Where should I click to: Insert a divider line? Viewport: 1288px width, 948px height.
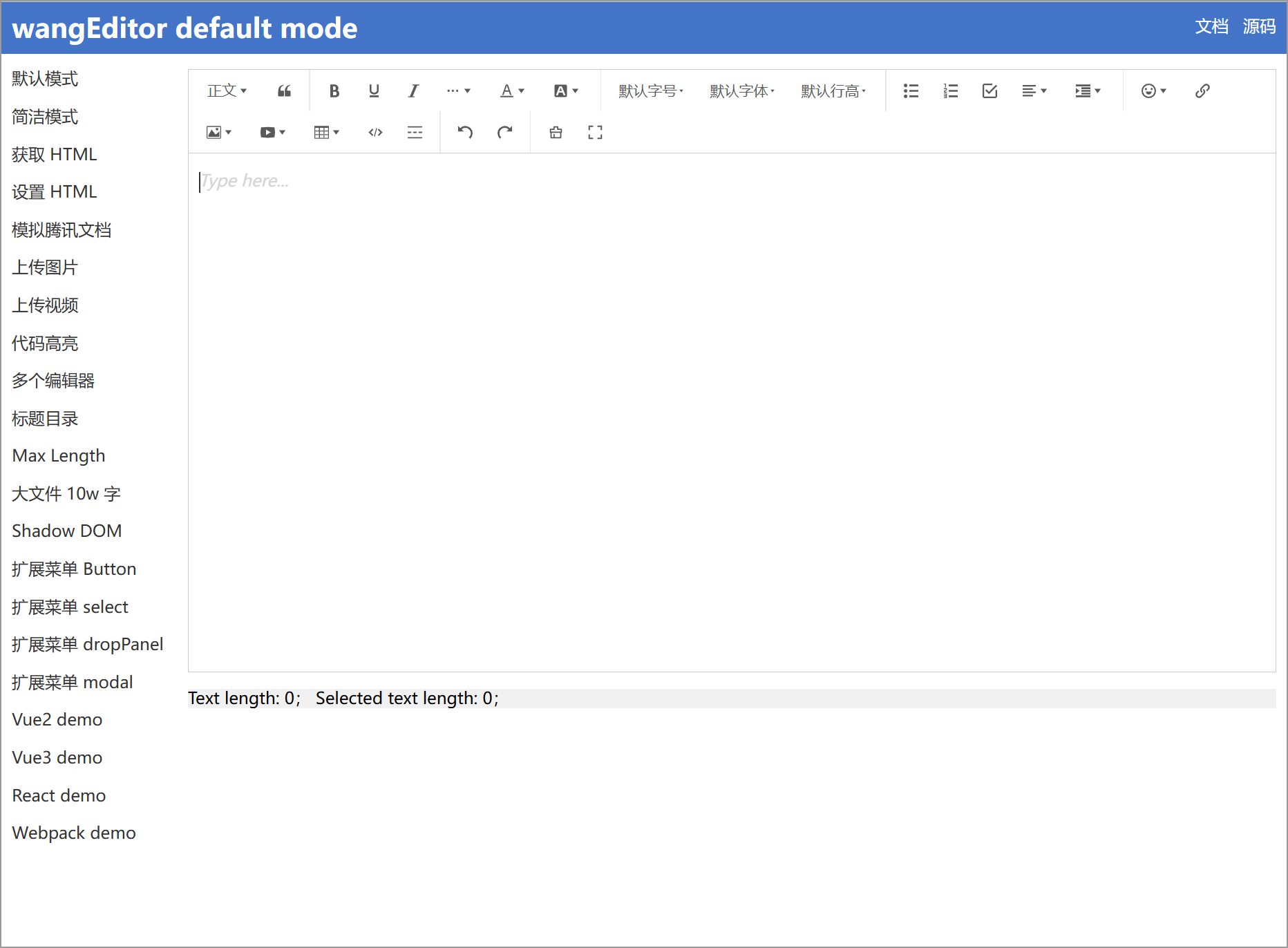click(x=415, y=133)
